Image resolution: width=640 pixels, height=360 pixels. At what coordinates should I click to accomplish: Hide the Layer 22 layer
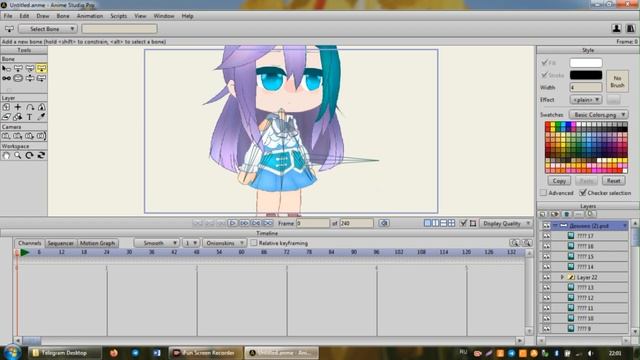(x=546, y=277)
